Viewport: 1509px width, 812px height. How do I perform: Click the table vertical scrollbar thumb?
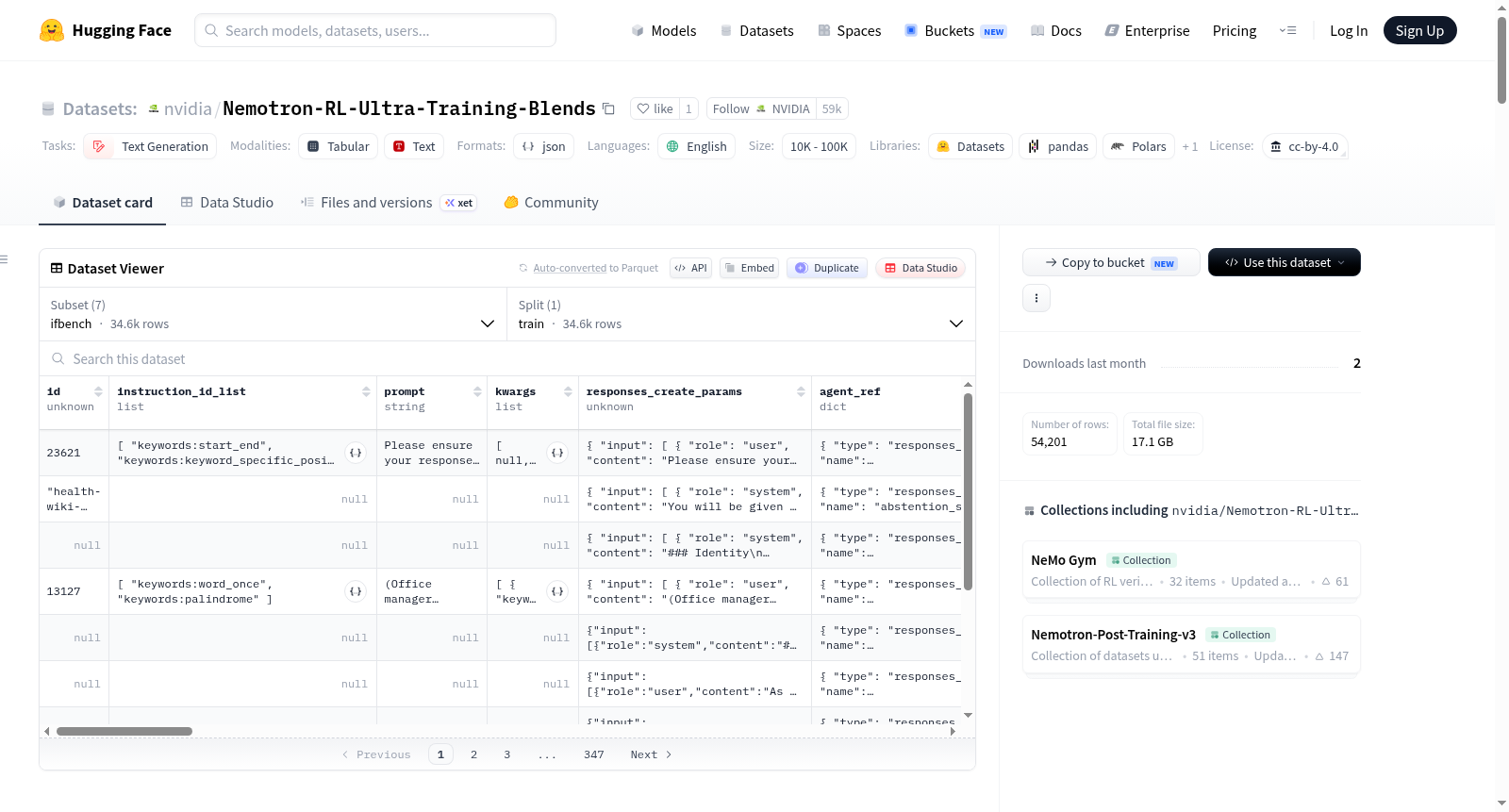point(968,491)
